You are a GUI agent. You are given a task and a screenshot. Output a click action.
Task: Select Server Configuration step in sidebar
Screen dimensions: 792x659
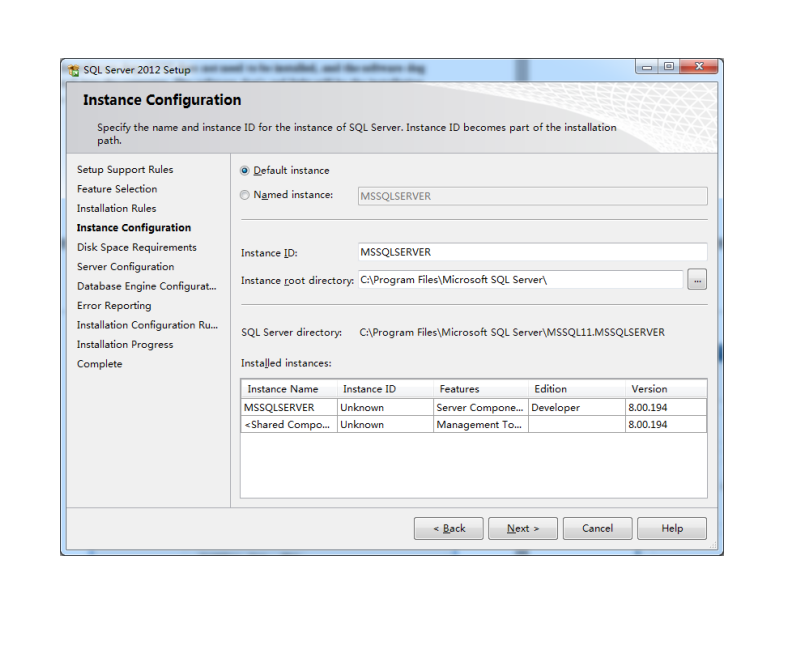[125, 267]
